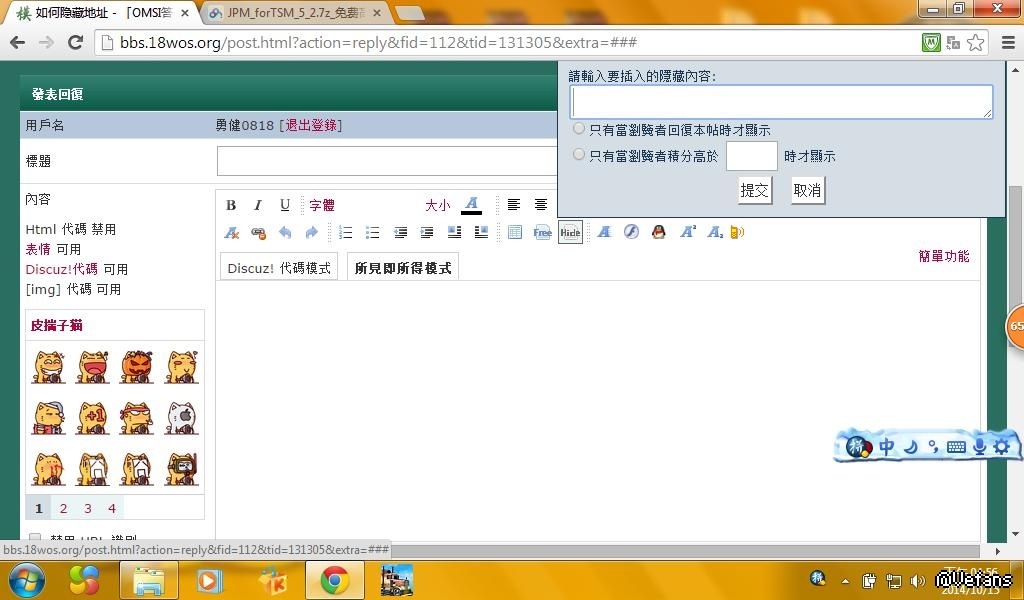The height and width of the screenshot is (600, 1024).
Task: Toggle bold text formatting
Action: [x=231, y=205]
